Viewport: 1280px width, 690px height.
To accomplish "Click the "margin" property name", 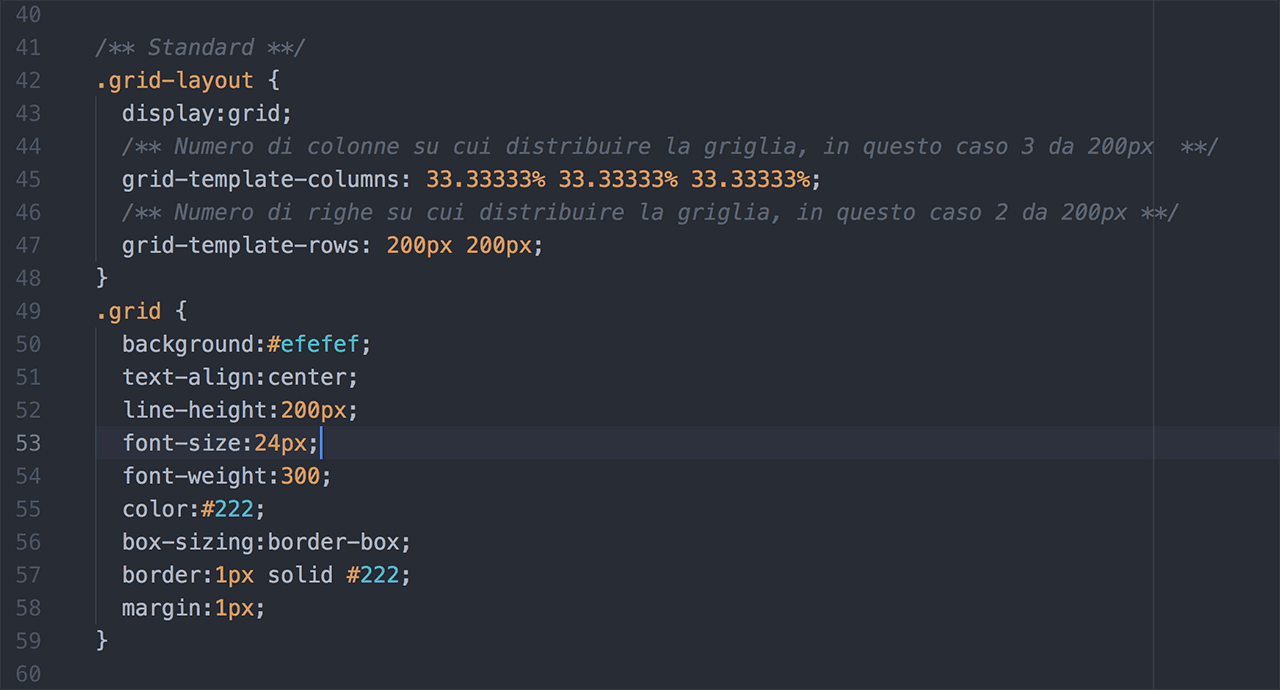I will (x=161, y=608).
